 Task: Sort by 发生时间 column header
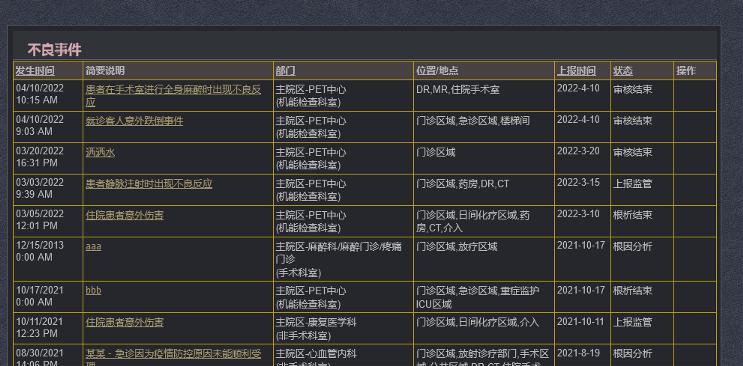(x=35, y=71)
